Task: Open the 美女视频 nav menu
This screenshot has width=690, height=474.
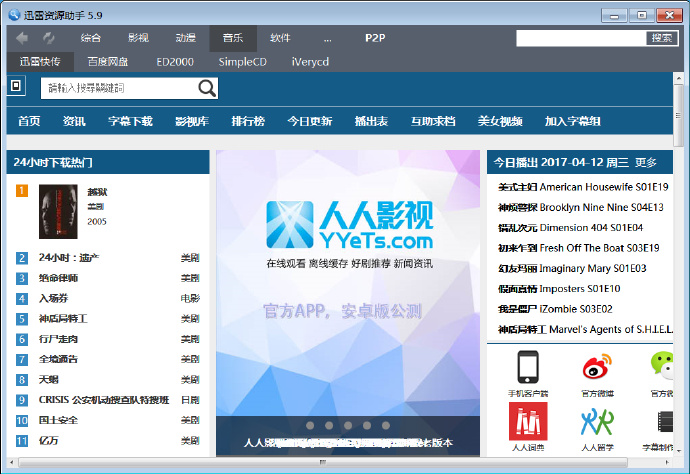Action: 500,121
